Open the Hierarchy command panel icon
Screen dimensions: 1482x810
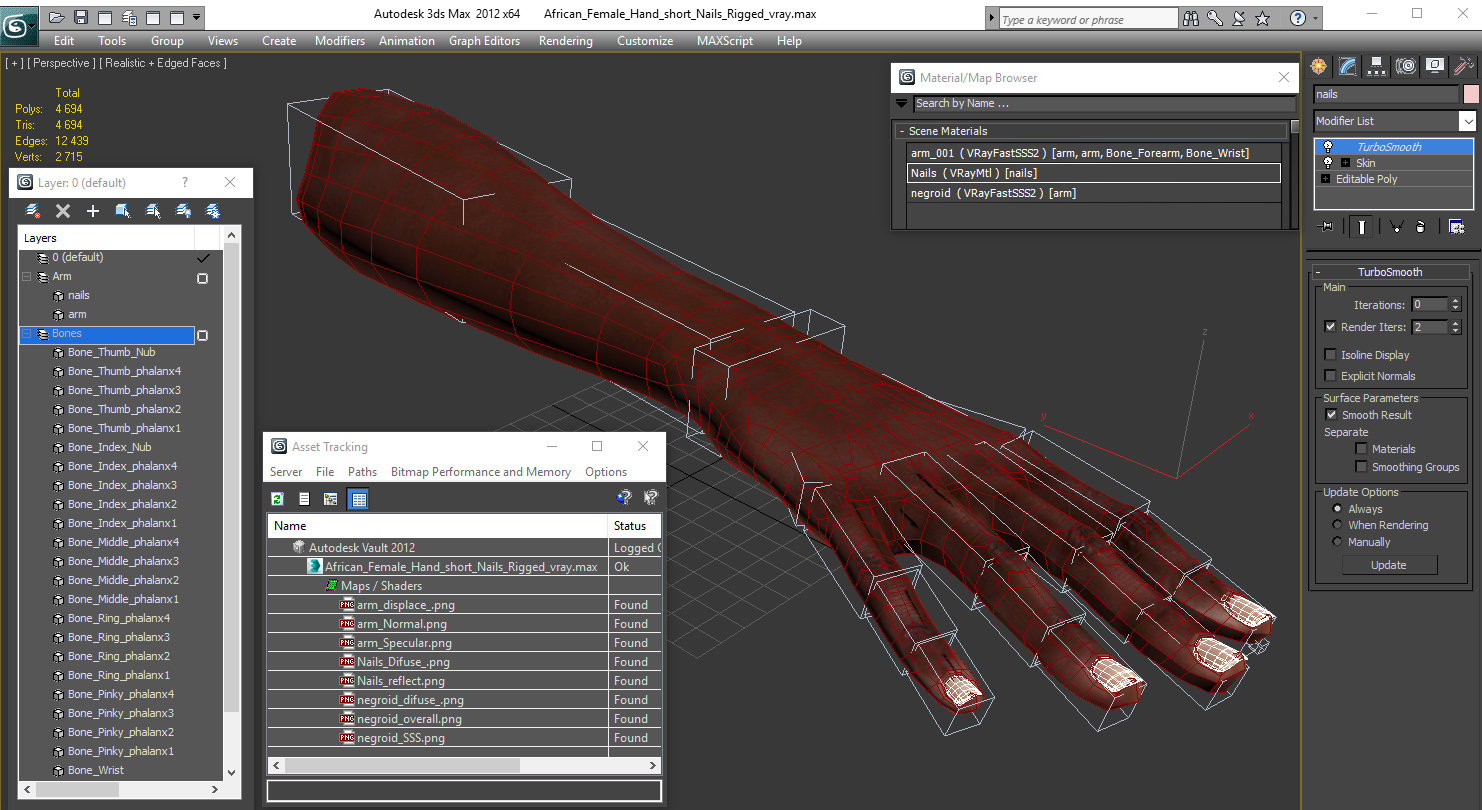[1377, 66]
